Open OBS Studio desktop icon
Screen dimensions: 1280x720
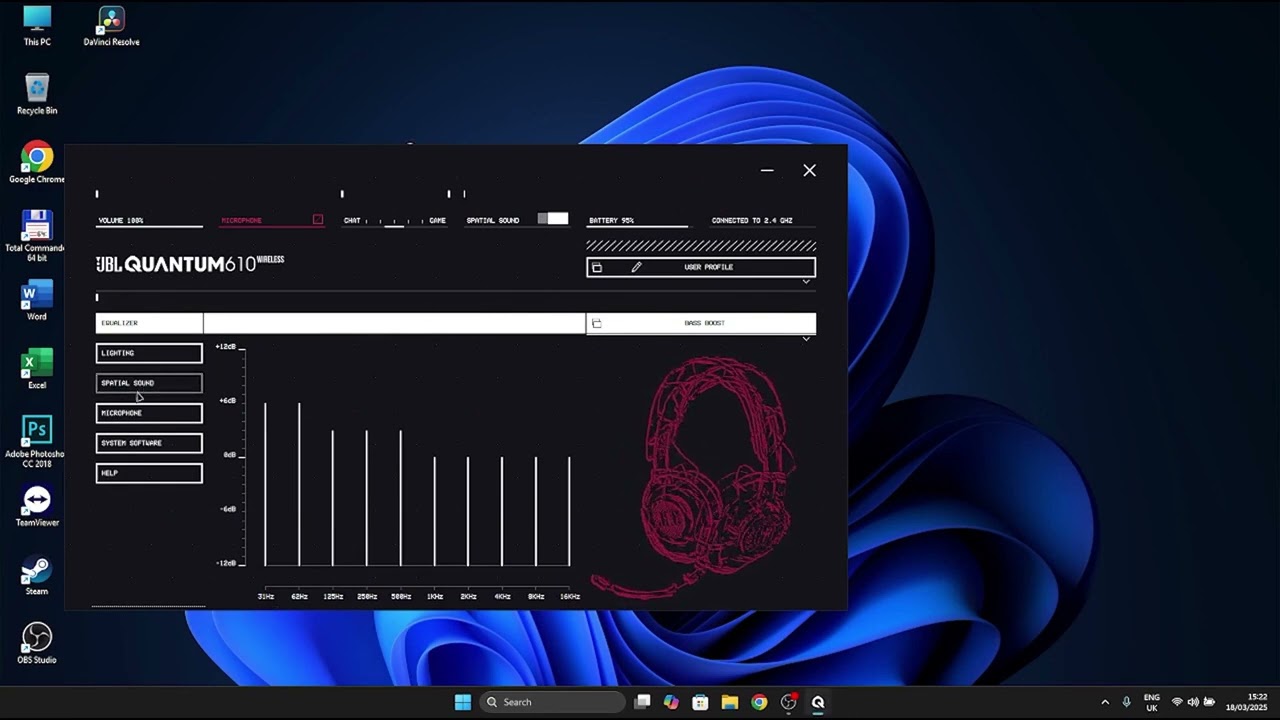pos(37,643)
